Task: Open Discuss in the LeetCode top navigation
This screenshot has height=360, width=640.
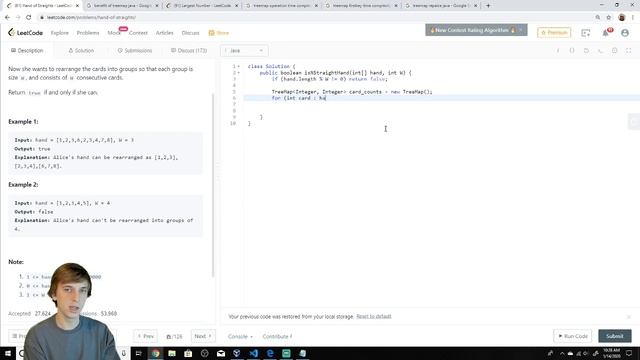Action: 190,33
